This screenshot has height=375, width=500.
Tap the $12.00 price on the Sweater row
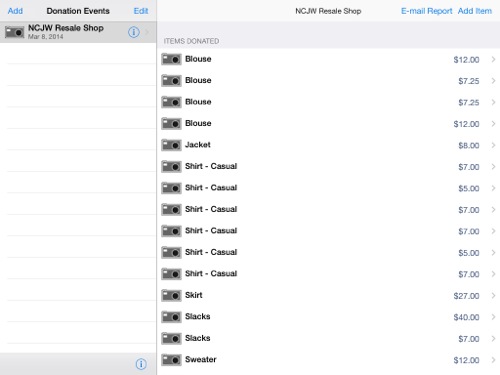pos(466,360)
